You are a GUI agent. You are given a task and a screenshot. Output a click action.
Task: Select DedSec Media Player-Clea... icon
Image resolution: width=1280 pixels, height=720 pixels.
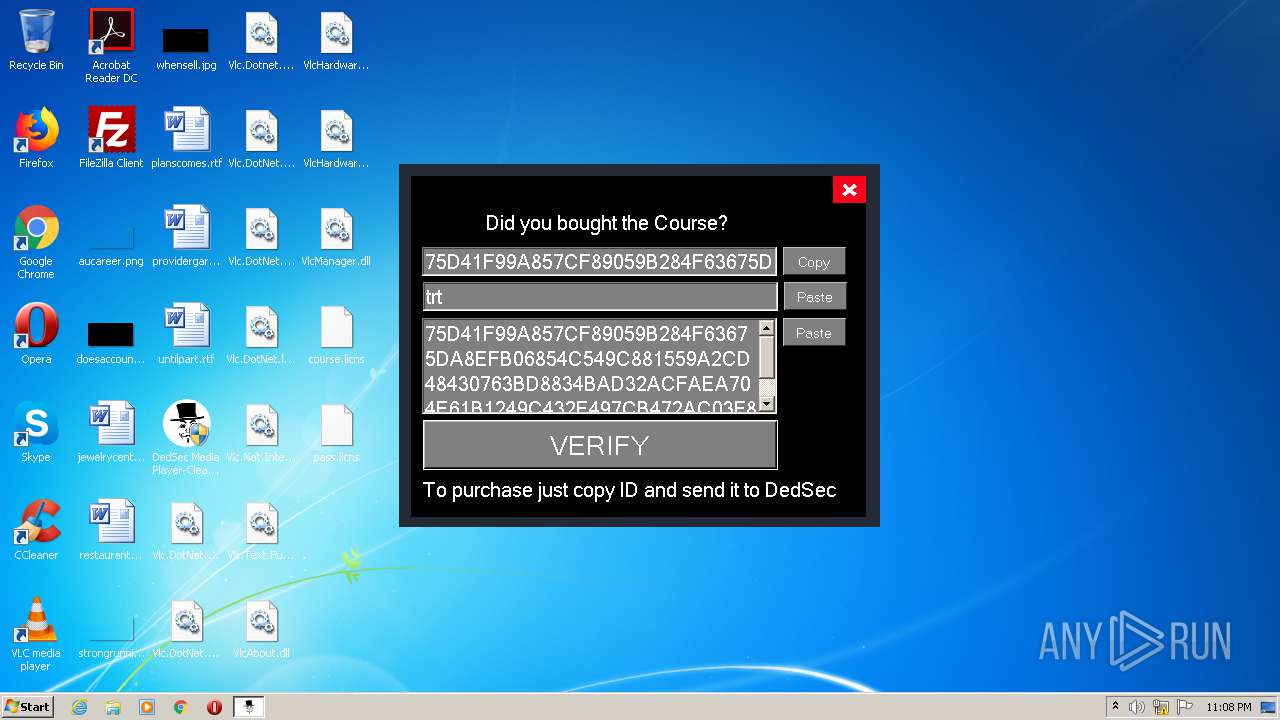click(186, 438)
